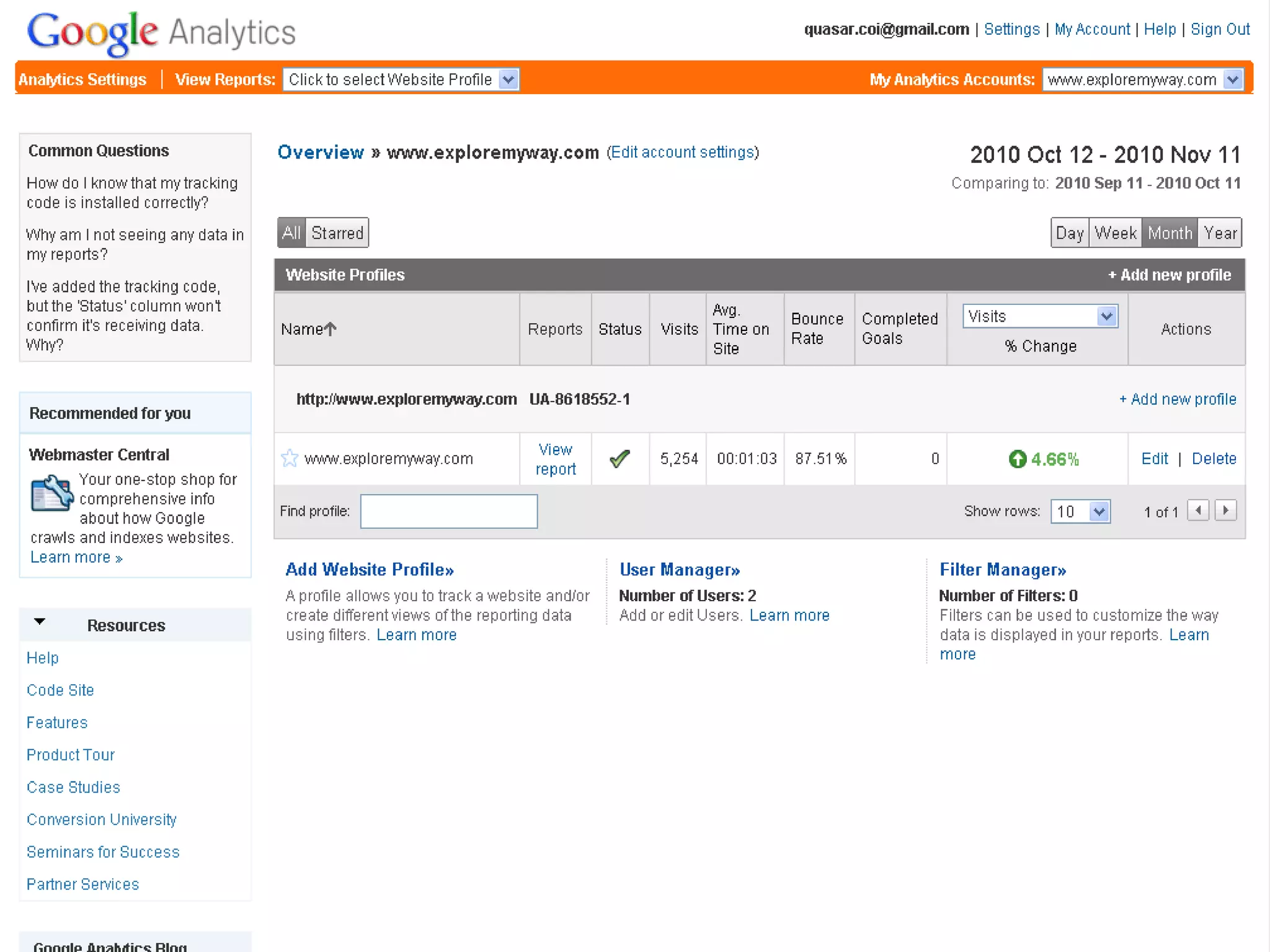Click the Webmaster Central tools icon
This screenshot has height=952, width=1270.
point(51,493)
